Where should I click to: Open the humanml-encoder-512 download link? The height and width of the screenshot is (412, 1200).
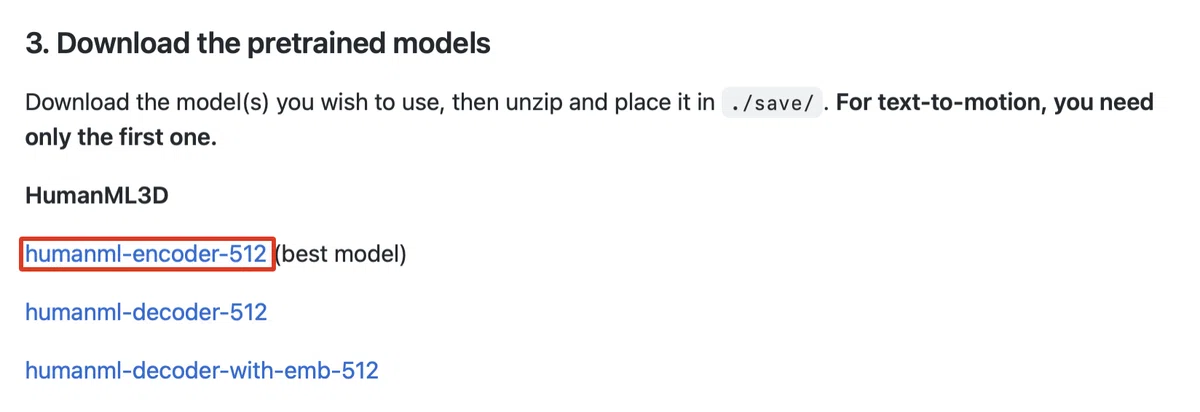(x=146, y=255)
